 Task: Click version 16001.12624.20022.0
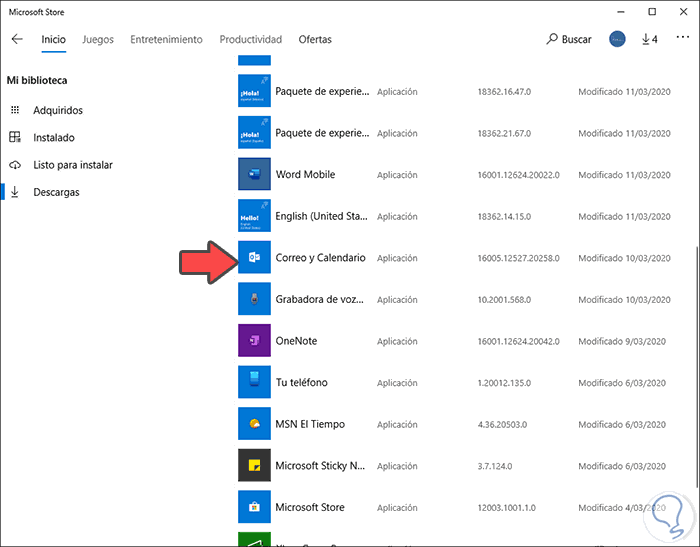[518, 175]
